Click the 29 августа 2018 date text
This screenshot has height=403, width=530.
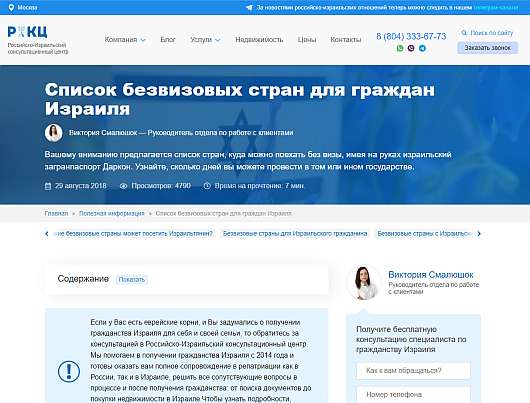80,186
